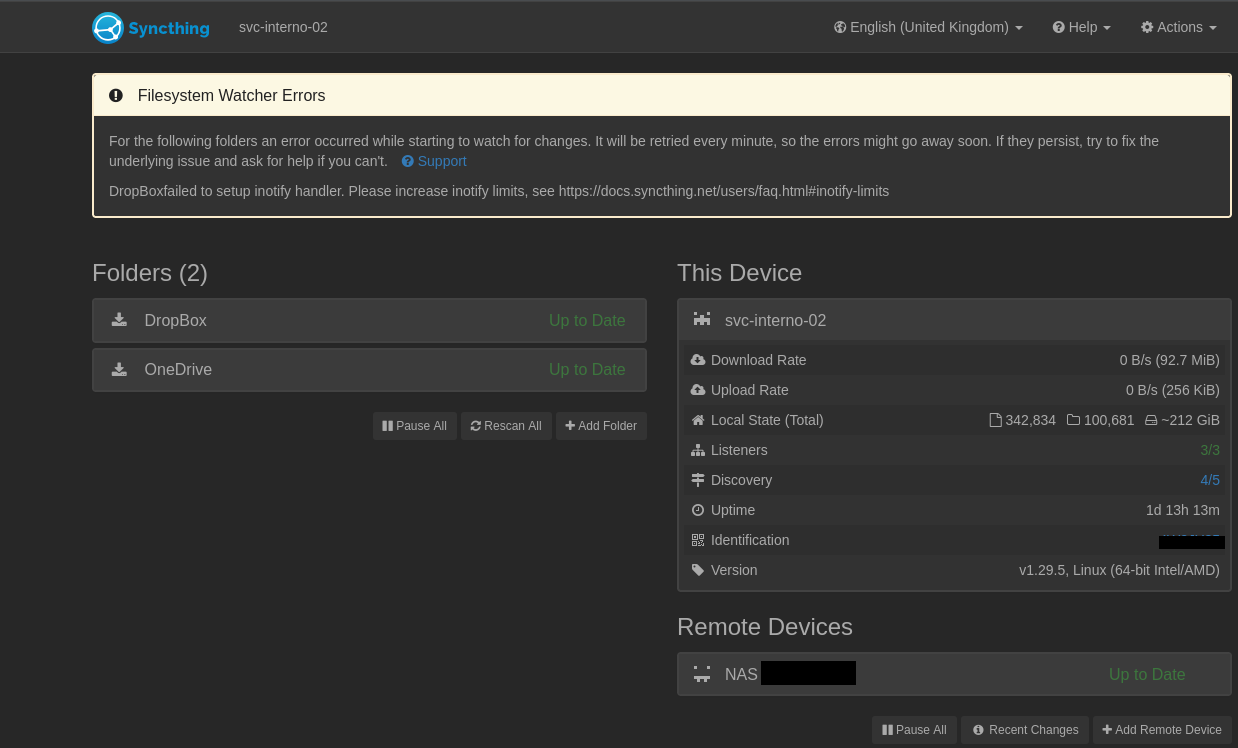Click the Upload Rate cloud icon
Image resolution: width=1238 pixels, height=748 pixels.
698,390
